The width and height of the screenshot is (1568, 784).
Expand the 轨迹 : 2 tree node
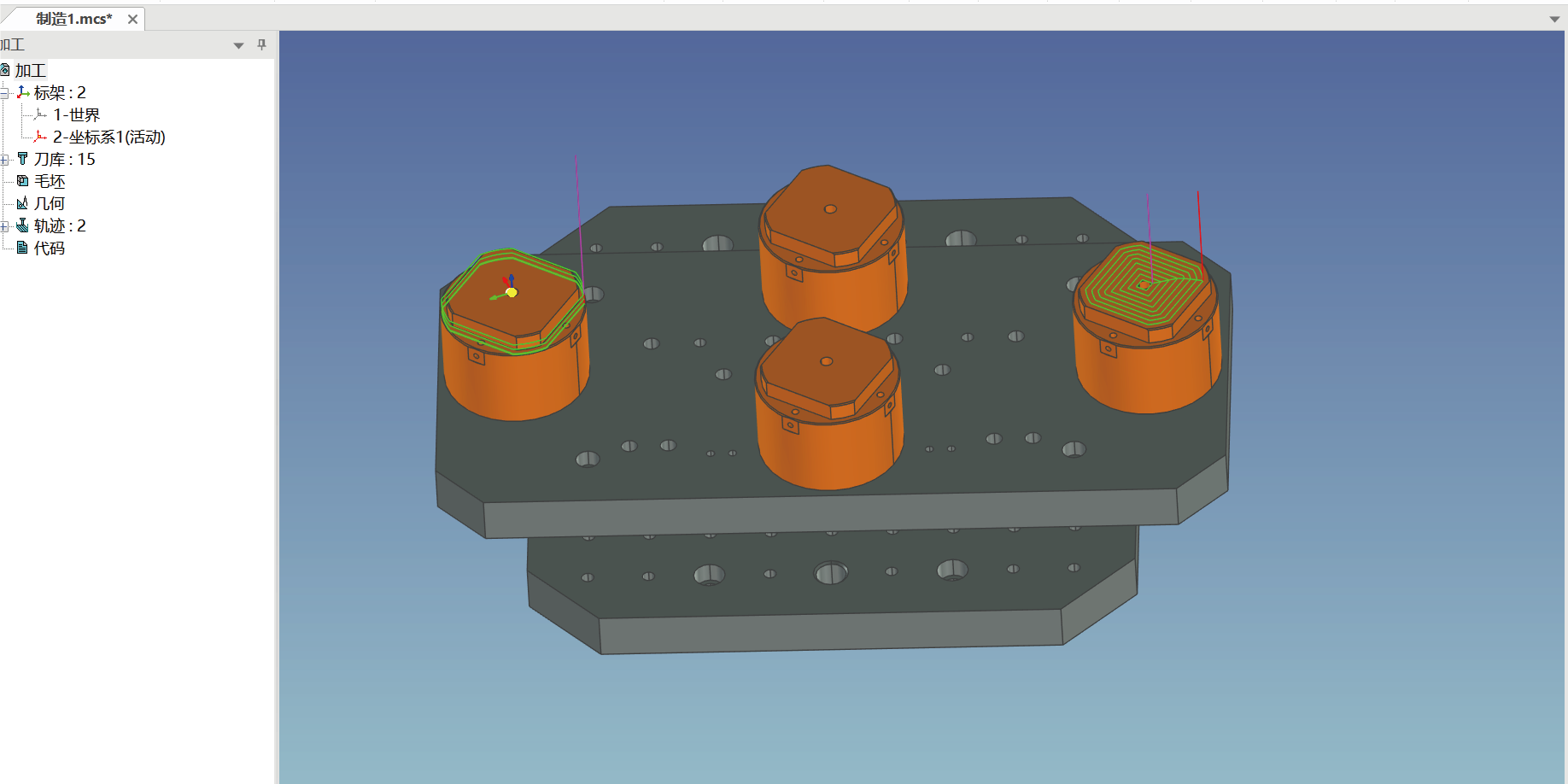pos(4,225)
